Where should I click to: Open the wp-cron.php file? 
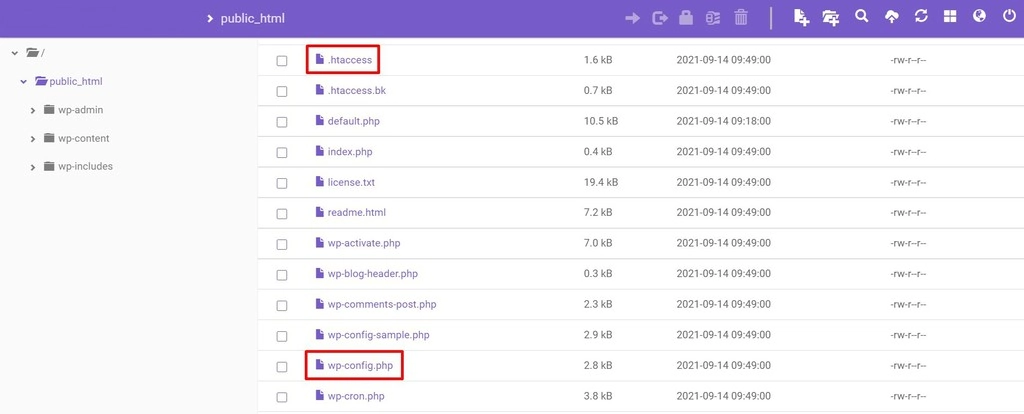pyautogui.click(x=355, y=397)
